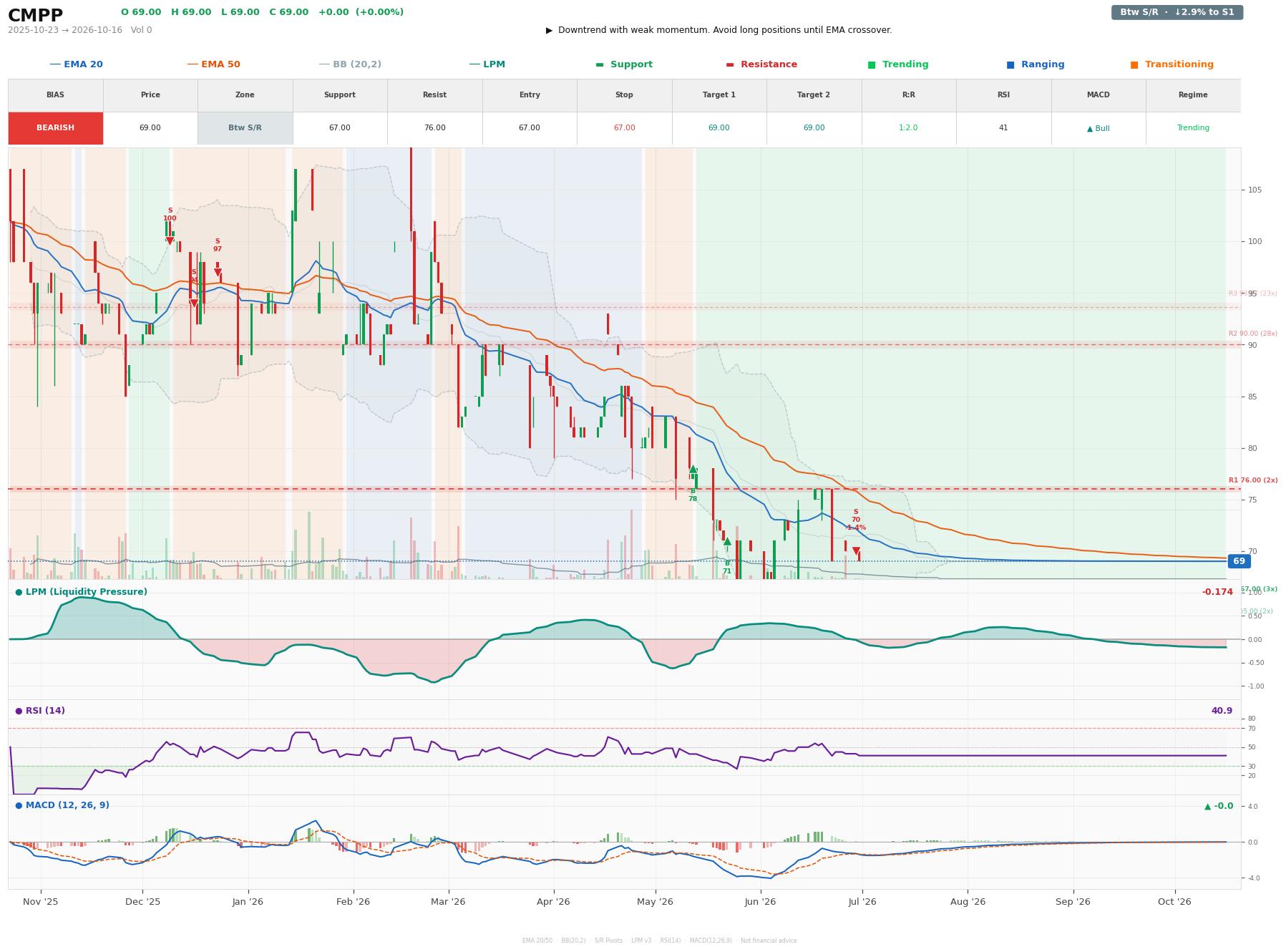Viewport: 1286px width, 952px height.
Task: Click the 1:2.0 R:R value
Action: click(908, 128)
